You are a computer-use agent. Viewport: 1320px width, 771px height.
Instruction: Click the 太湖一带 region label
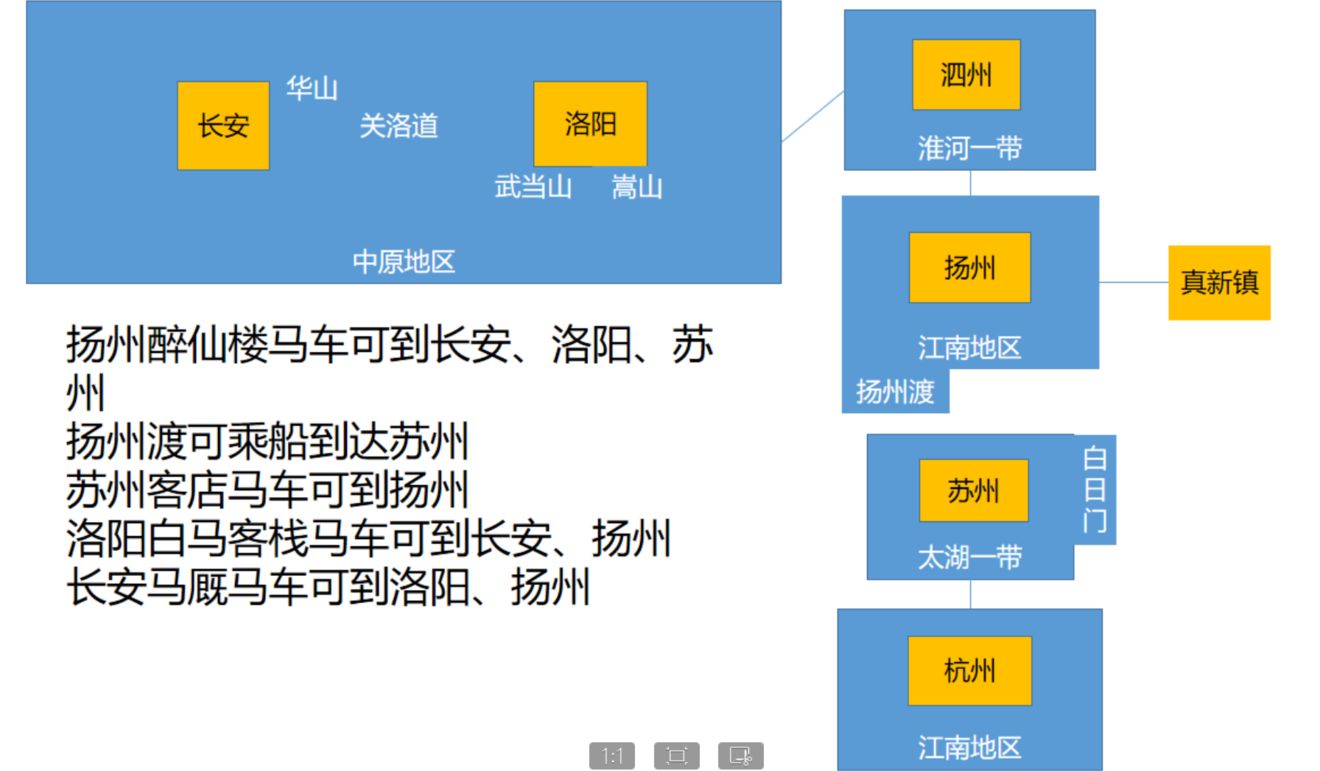[x=969, y=558]
